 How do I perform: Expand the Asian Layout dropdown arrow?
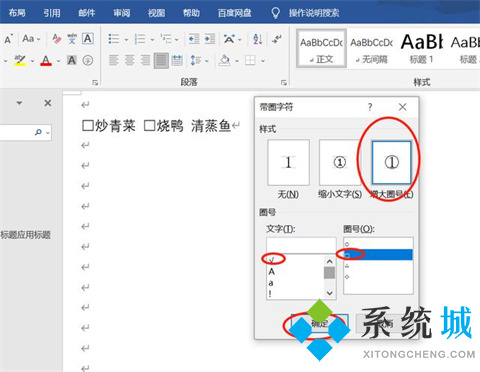(240, 40)
